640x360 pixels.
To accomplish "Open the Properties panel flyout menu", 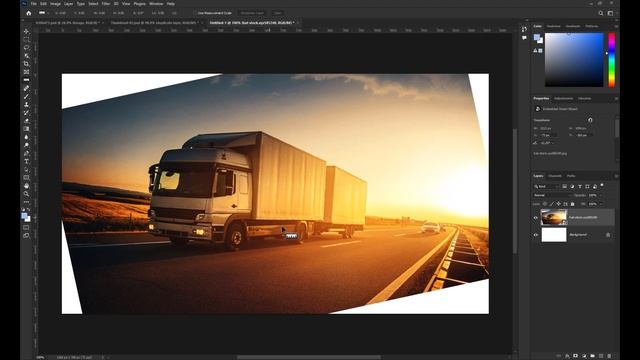I will tap(616, 98).
